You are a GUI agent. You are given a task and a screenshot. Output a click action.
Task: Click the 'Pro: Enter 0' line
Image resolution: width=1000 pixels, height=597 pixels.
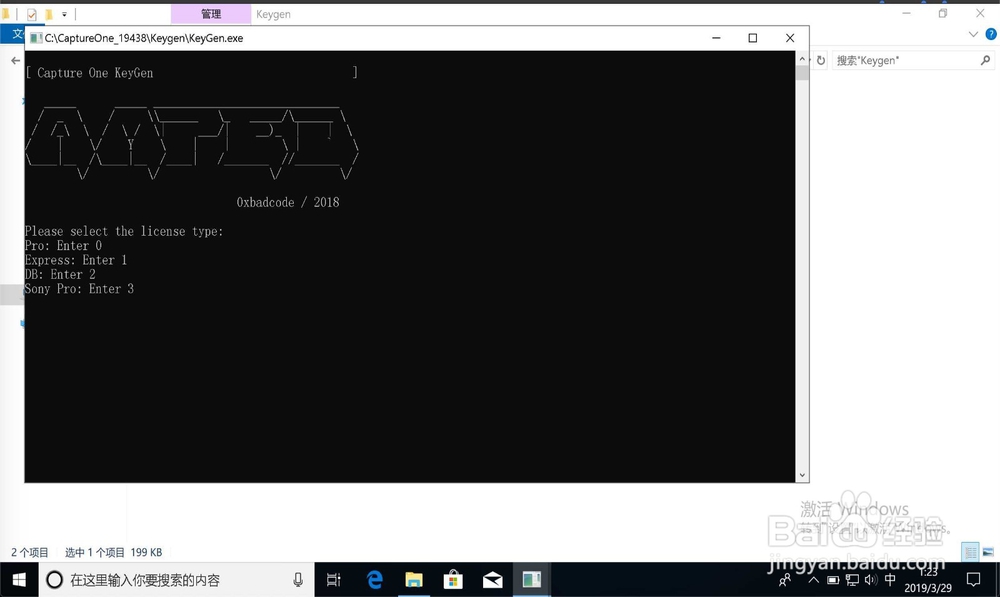pyautogui.click(x=63, y=246)
